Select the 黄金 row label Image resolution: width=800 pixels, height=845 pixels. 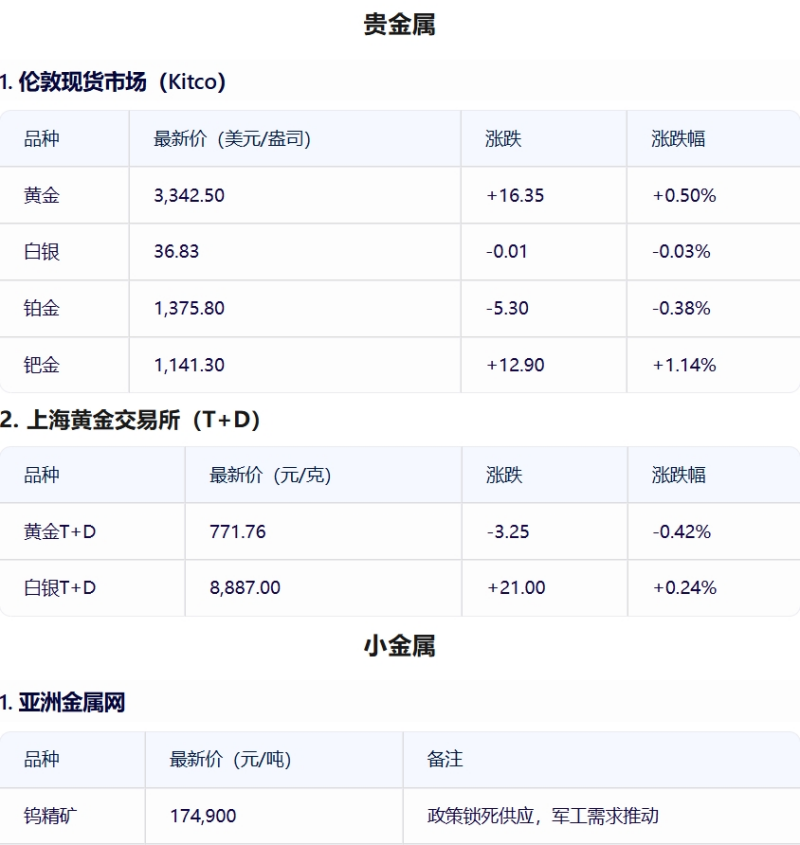[x=42, y=195]
